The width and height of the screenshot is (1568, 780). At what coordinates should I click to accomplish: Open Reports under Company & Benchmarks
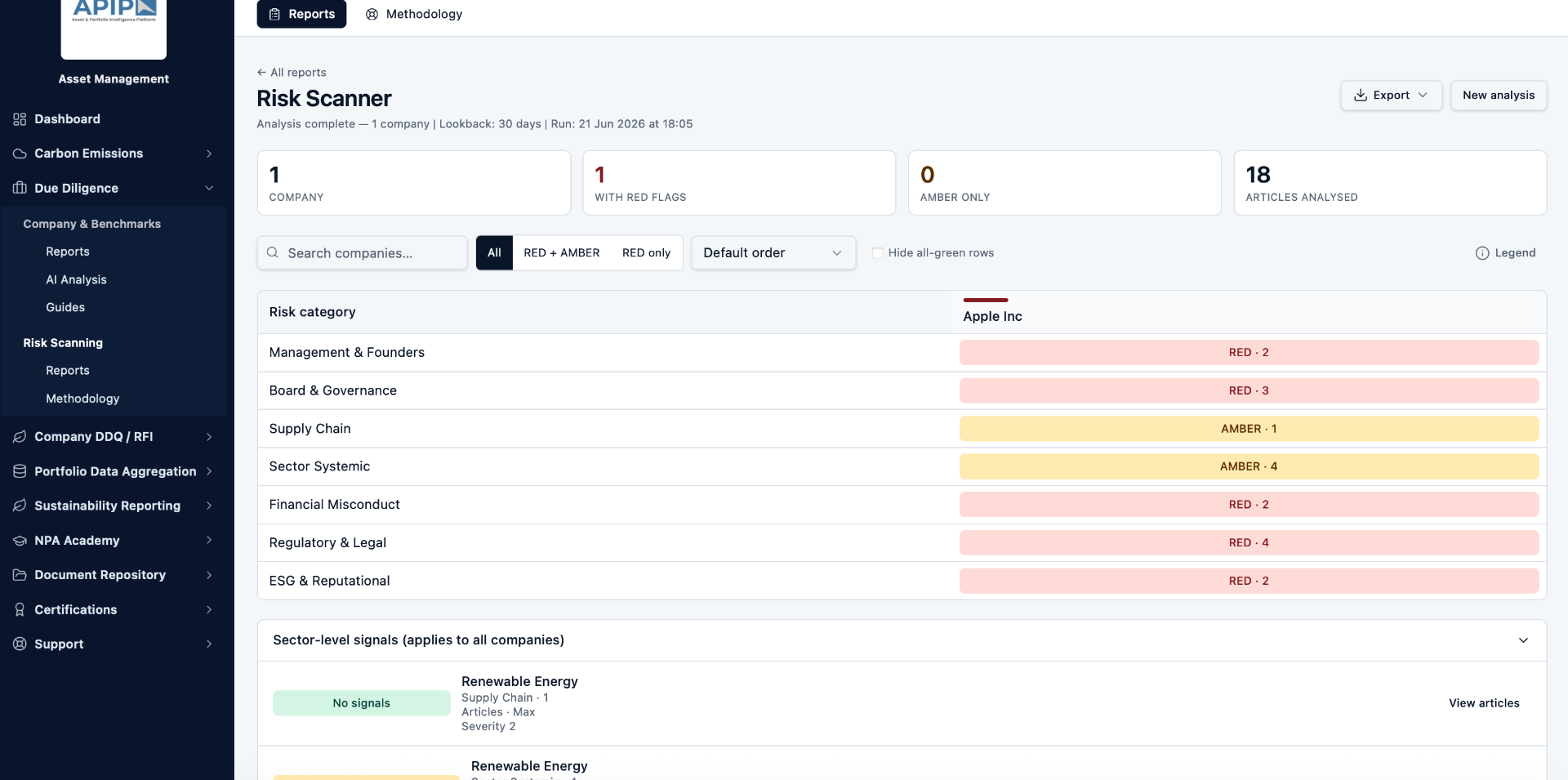point(68,252)
